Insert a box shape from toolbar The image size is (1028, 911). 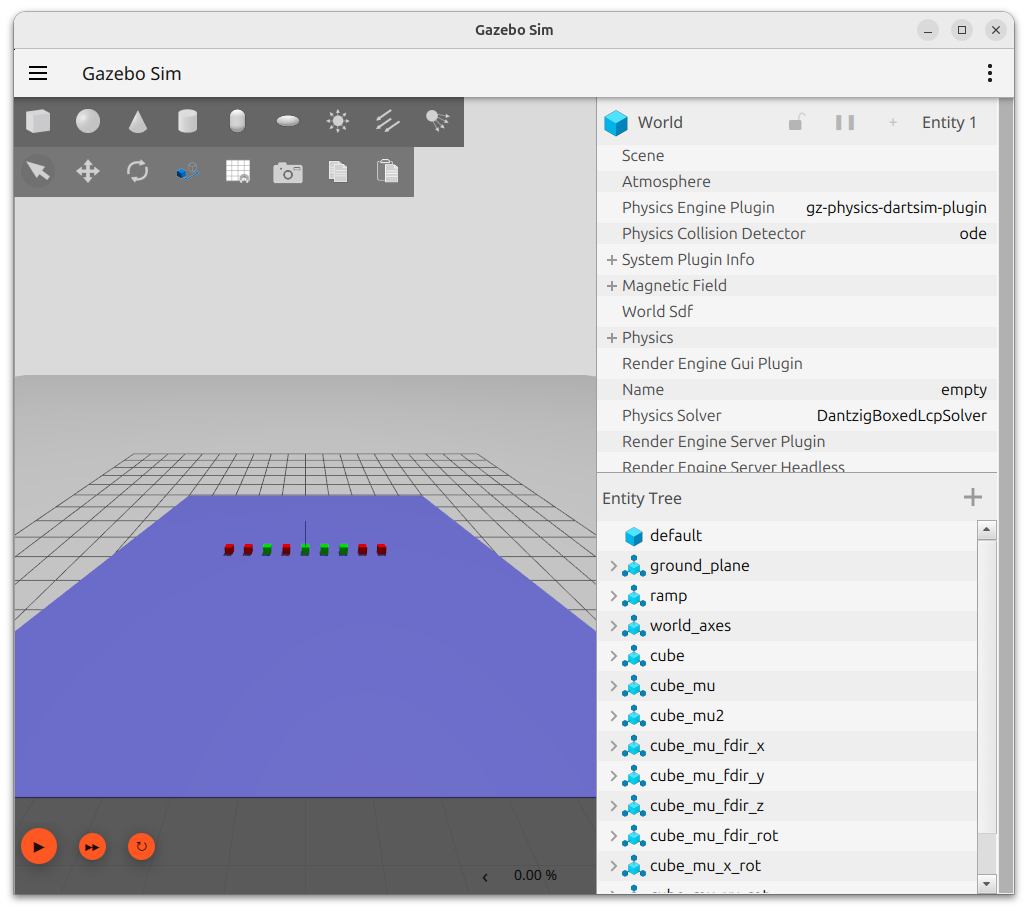click(x=38, y=122)
